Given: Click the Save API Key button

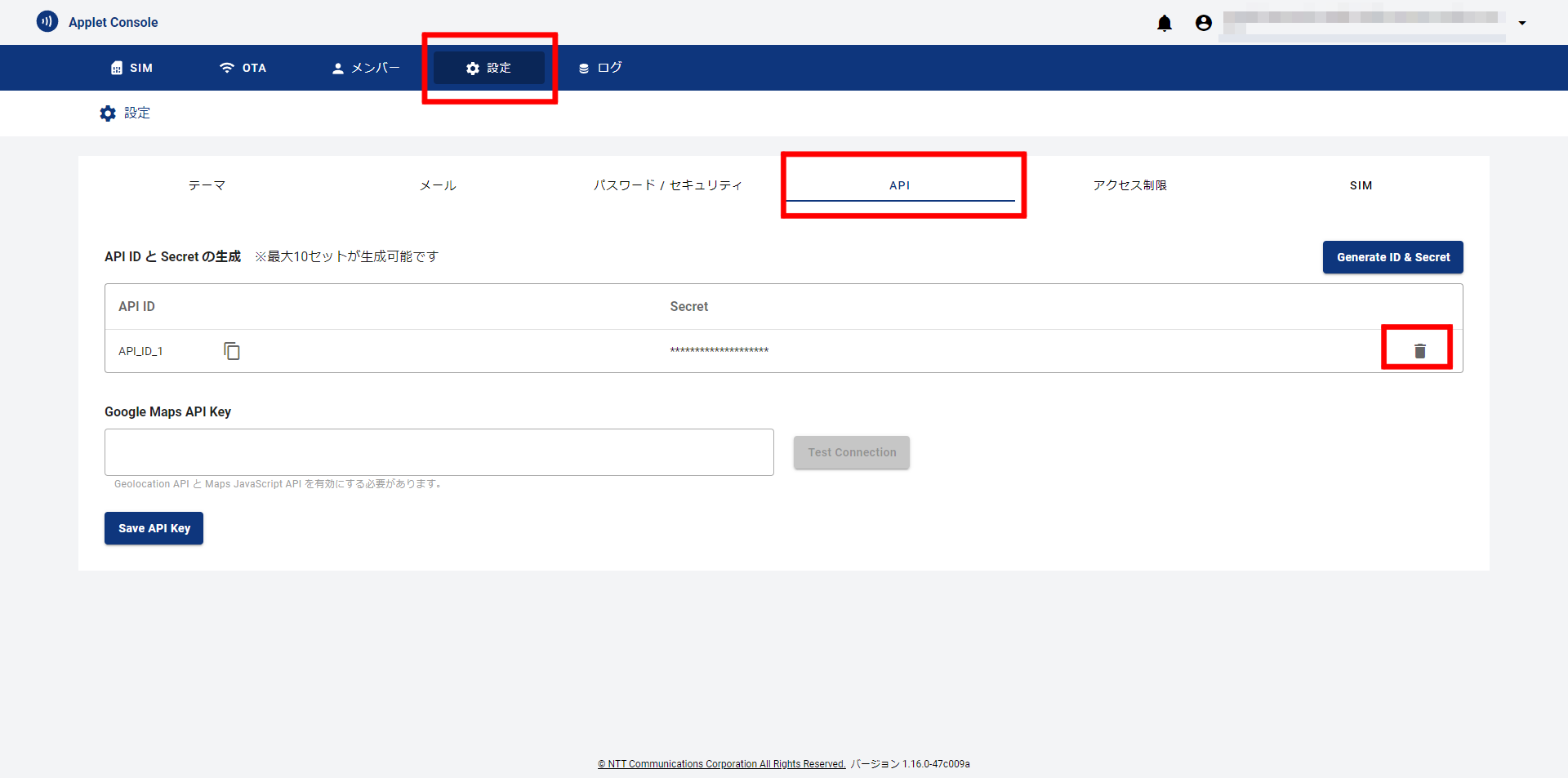Looking at the screenshot, I should pos(154,528).
